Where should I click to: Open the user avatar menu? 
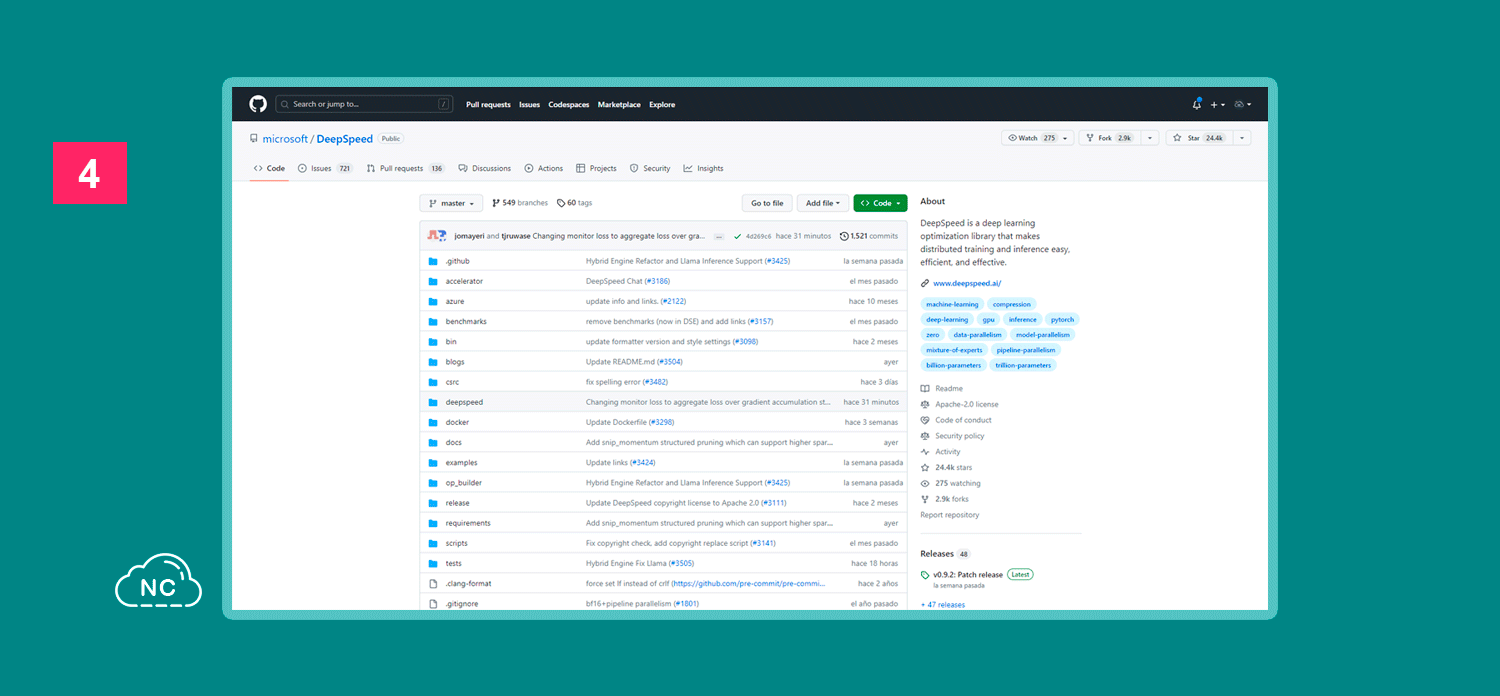click(1243, 104)
